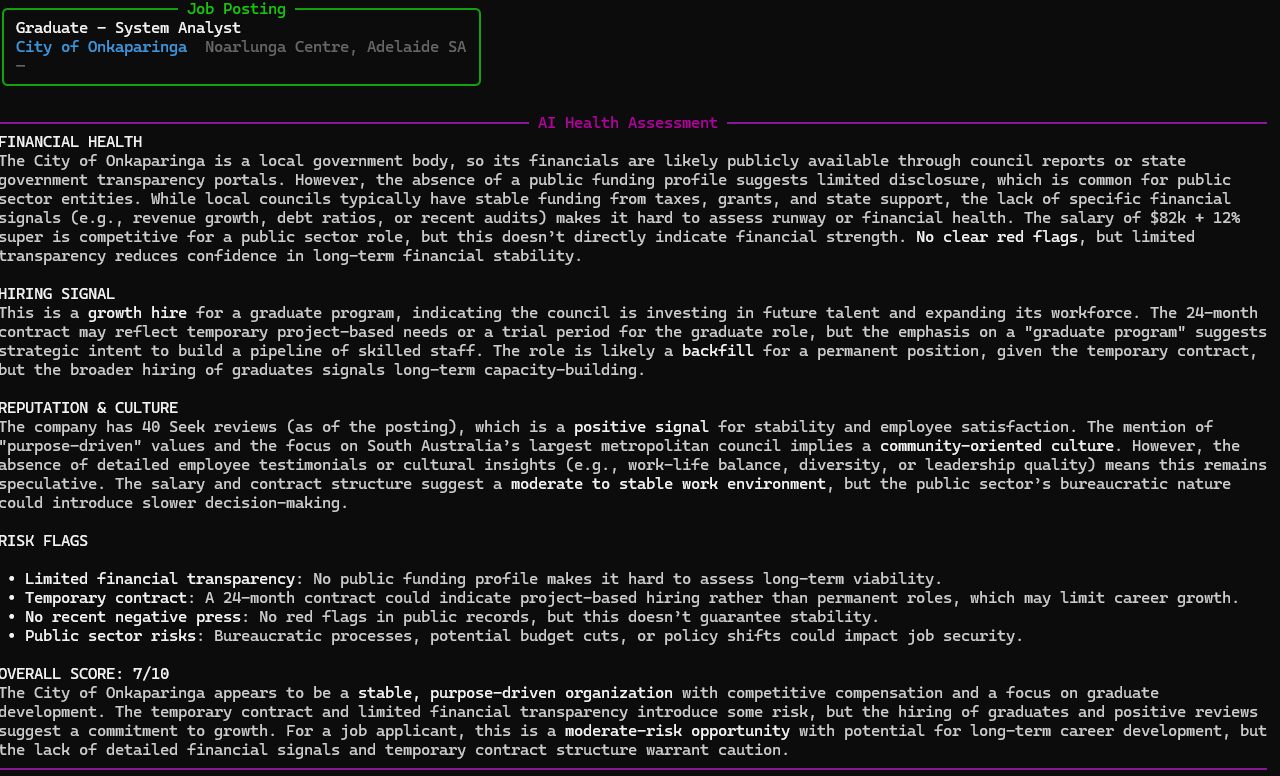This screenshot has width=1280, height=776.
Task: Select the Limited financial transparency risk bullet
Action: pyautogui.click(x=160, y=578)
